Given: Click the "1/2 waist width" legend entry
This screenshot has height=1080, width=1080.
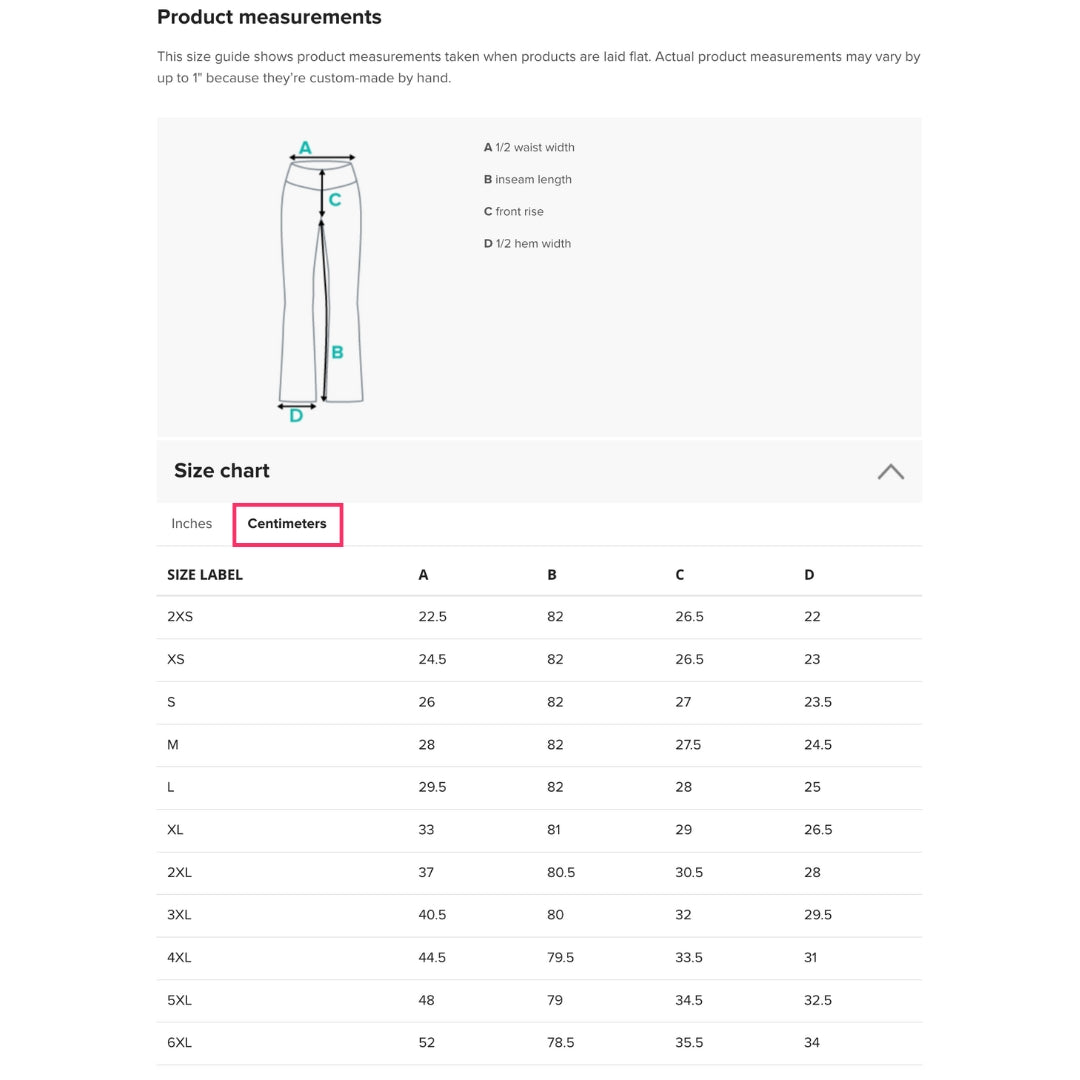Looking at the screenshot, I should (529, 148).
